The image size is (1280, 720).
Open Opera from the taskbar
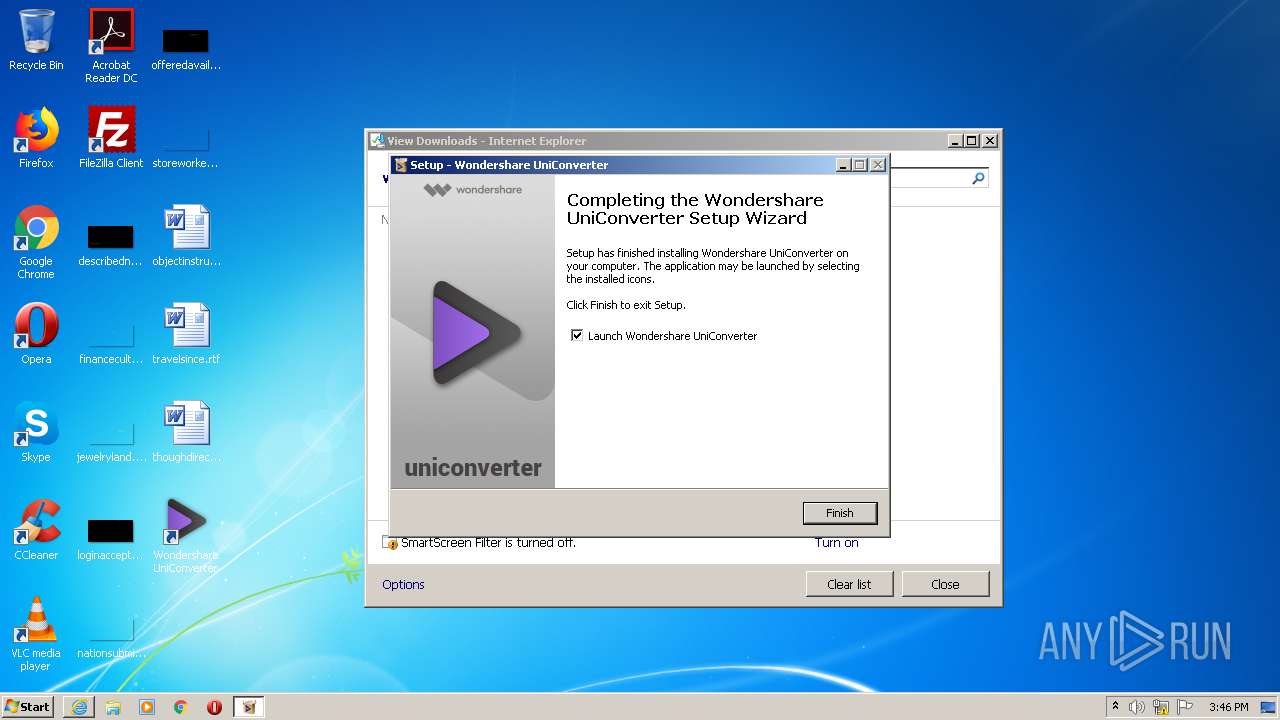point(214,707)
